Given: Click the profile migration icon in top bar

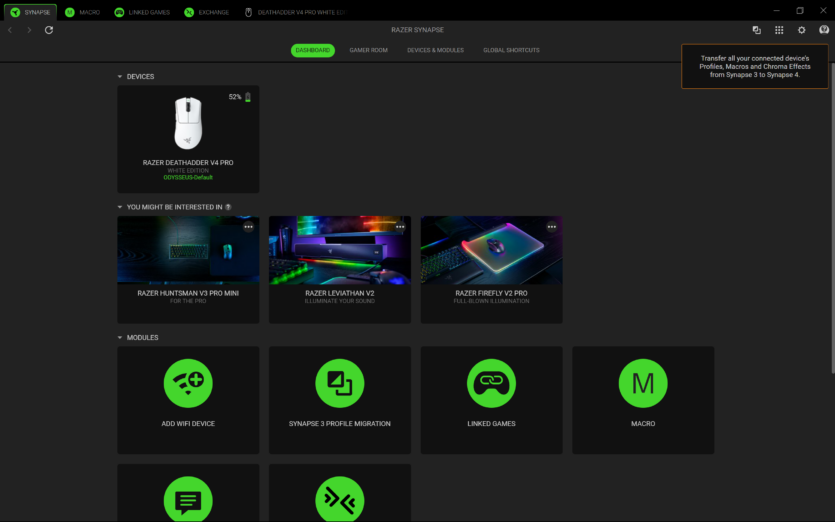Looking at the screenshot, I should click(756, 30).
